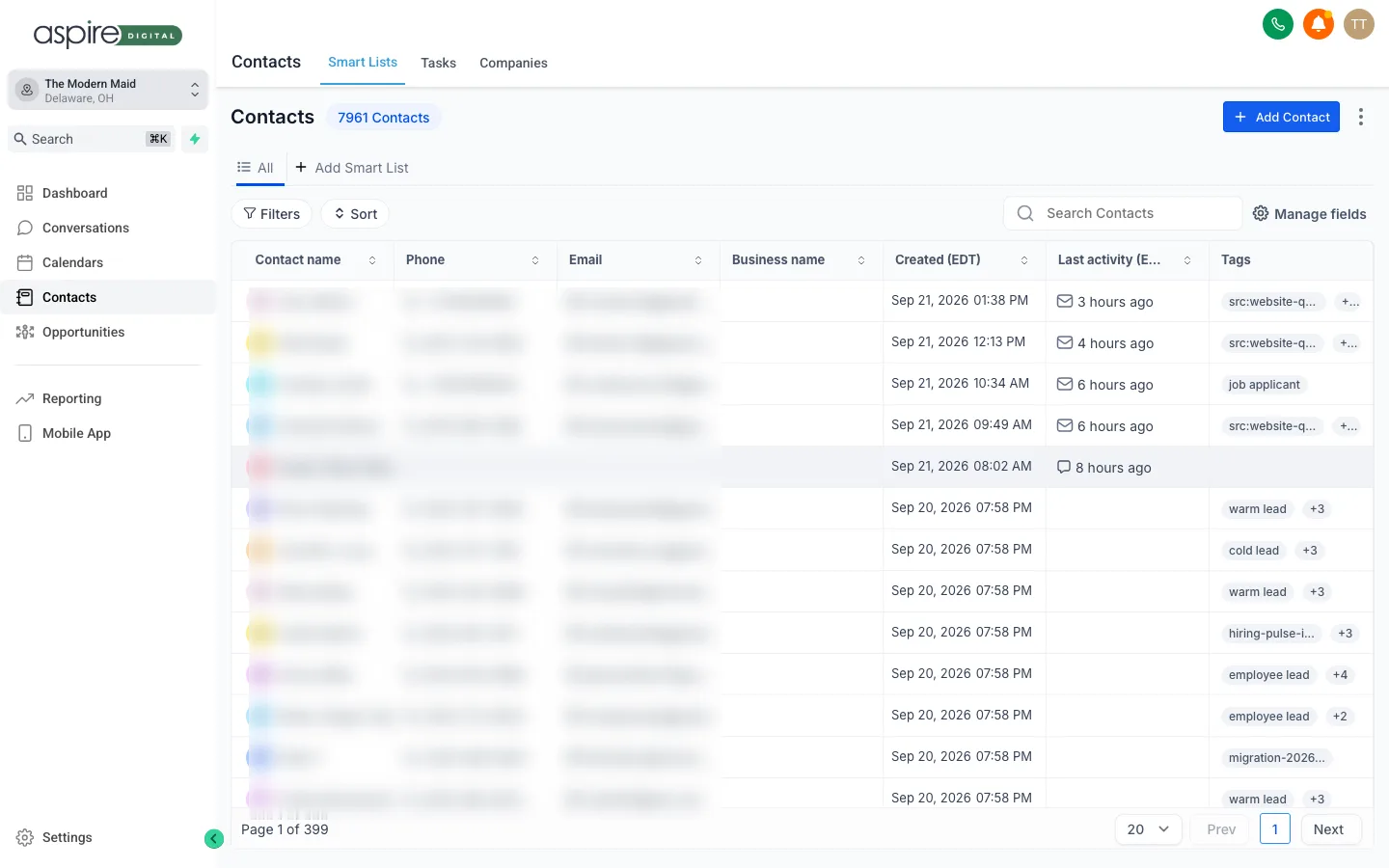Click the Opportunities pipeline icon
This screenshot has height=868, width=1389.
(25, 332)
